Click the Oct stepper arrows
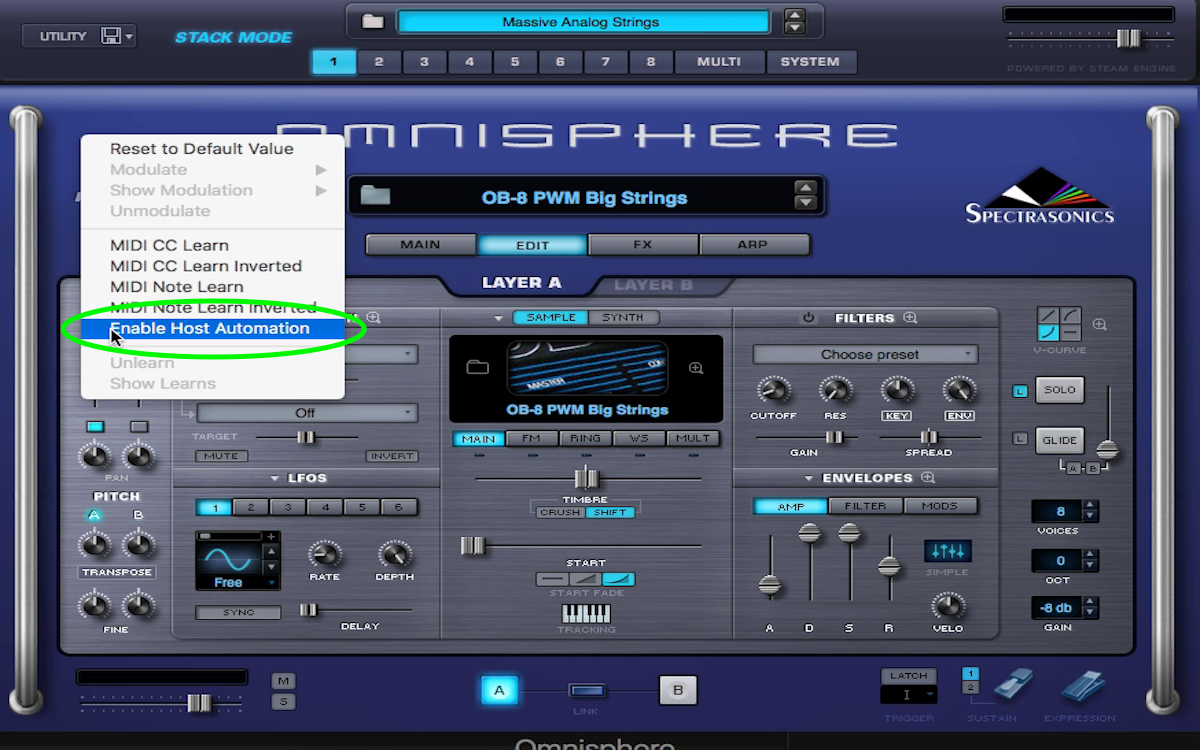The height and width of the screenshot is (750, 1200). coord(1090,560)
